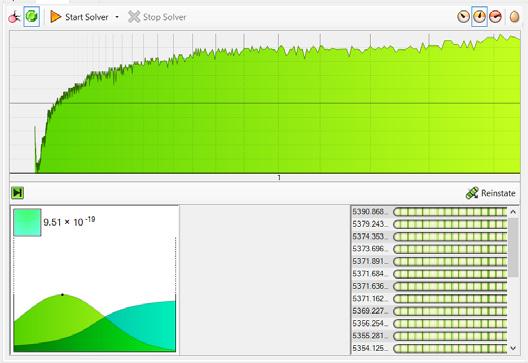The image size is (528, 363).
Task: Click the genome list scroll-up arrow
Action: point(513,212)
